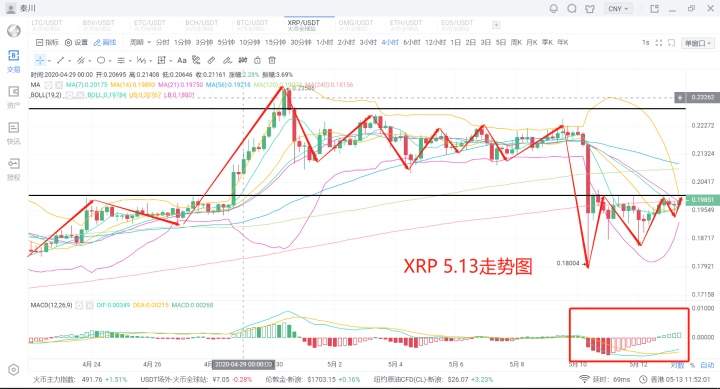Click the screenshot capture icon

671,43
